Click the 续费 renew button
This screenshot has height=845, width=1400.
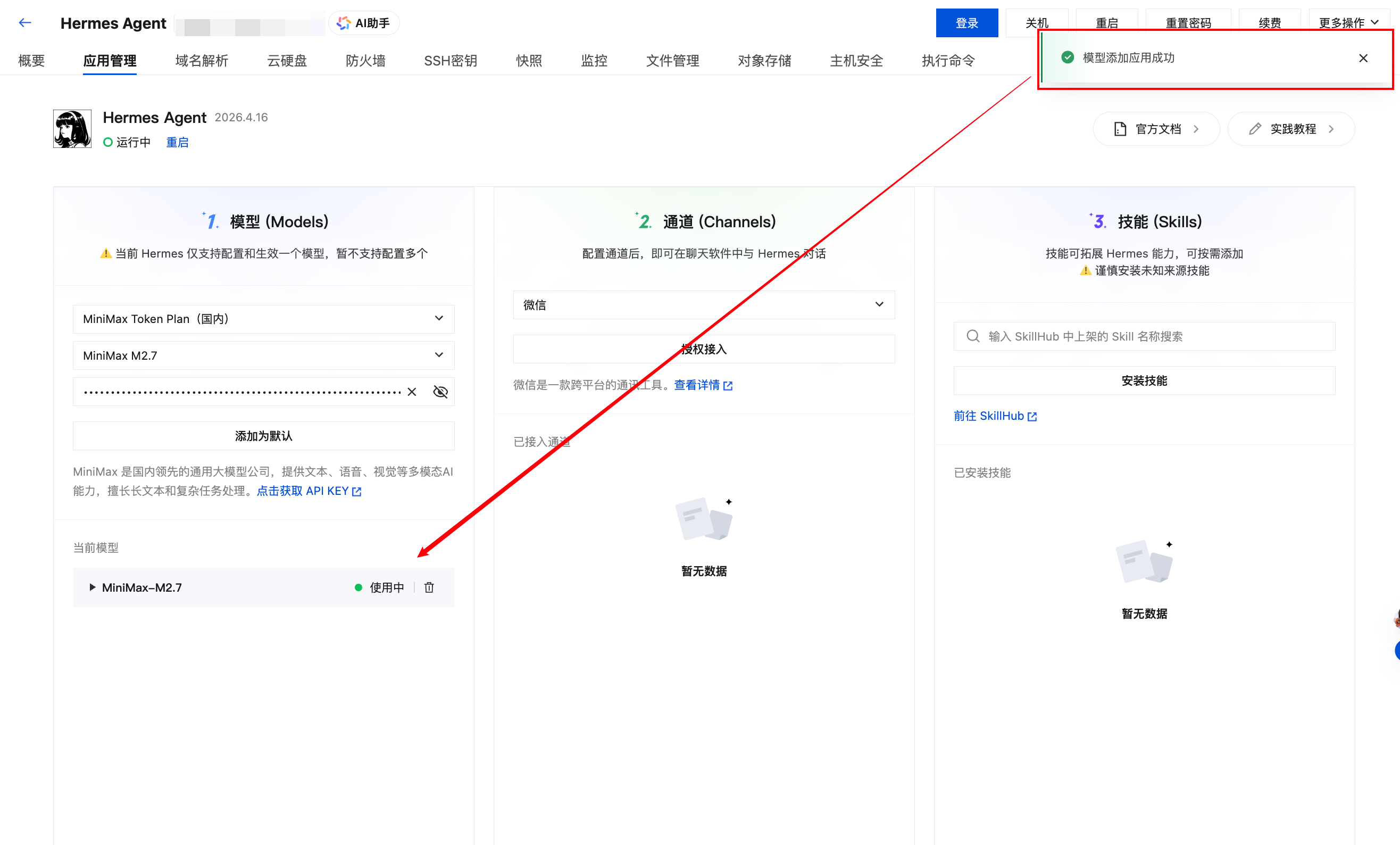(x=1270, y=23)
